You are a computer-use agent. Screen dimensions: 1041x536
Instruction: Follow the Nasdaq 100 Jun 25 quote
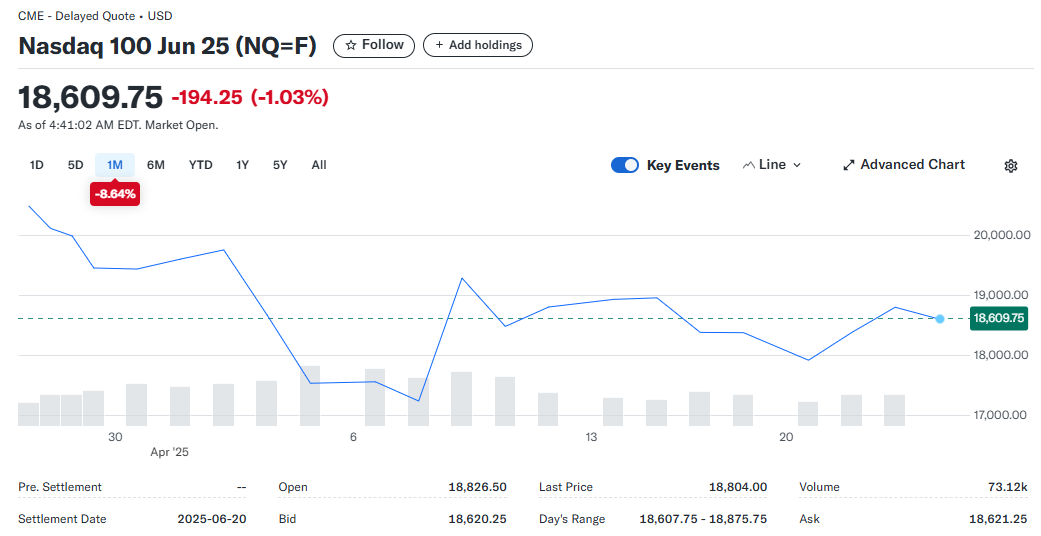tap(374, 45)
